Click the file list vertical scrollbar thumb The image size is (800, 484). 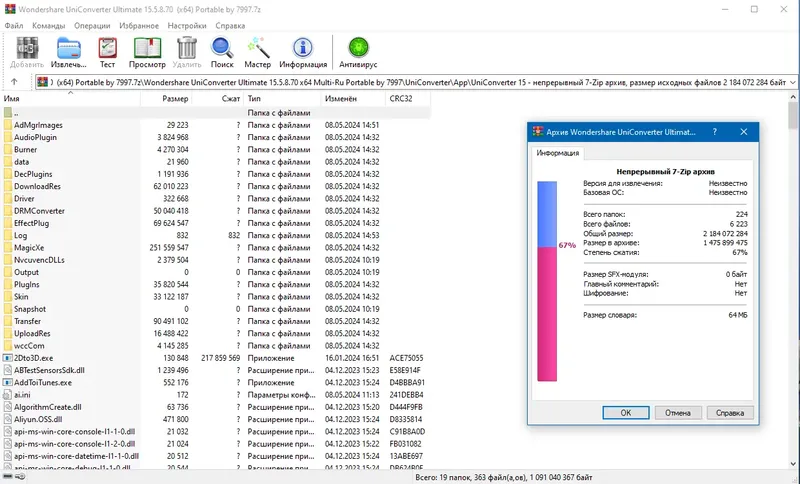pos(793,115)
